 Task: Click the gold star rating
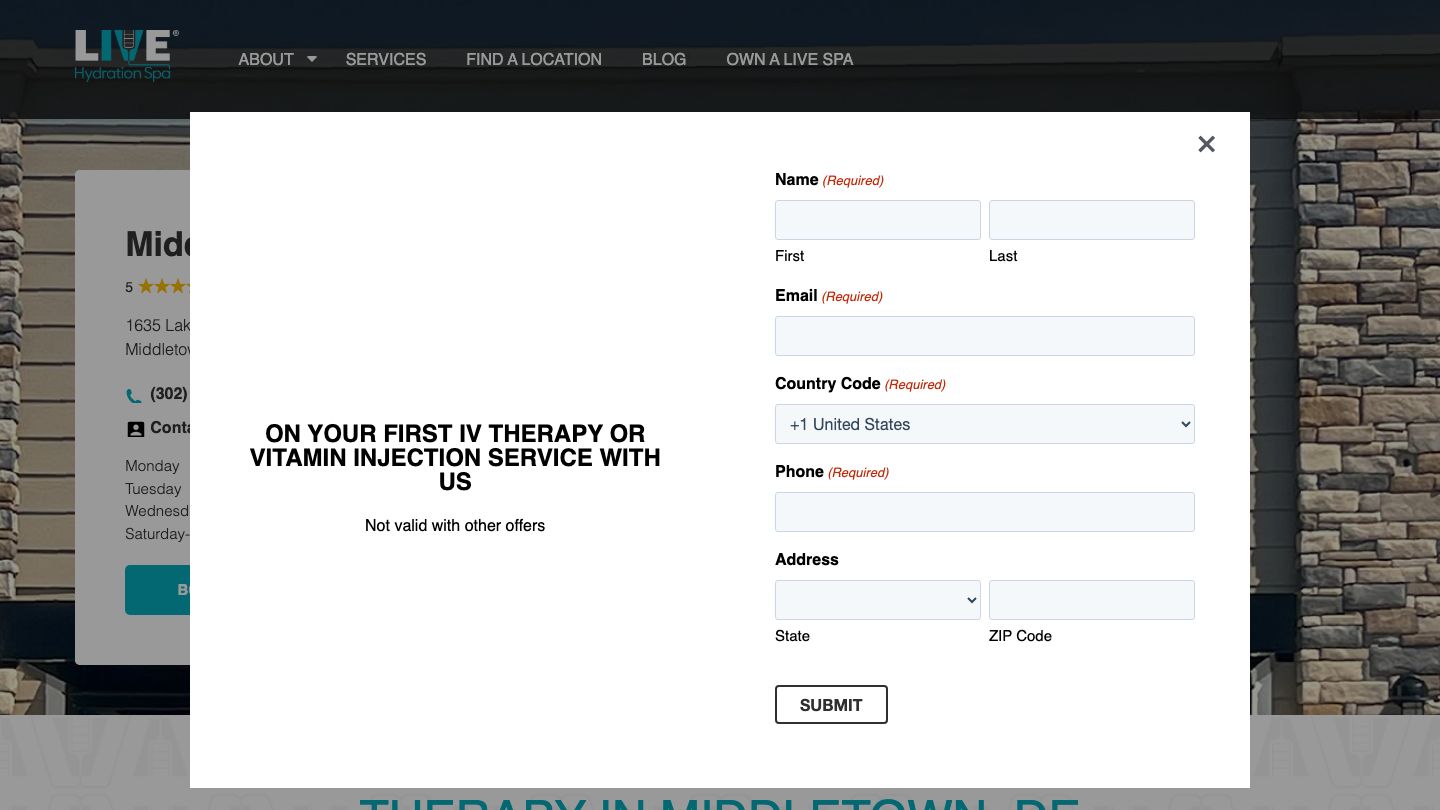[x=162, y=287]
